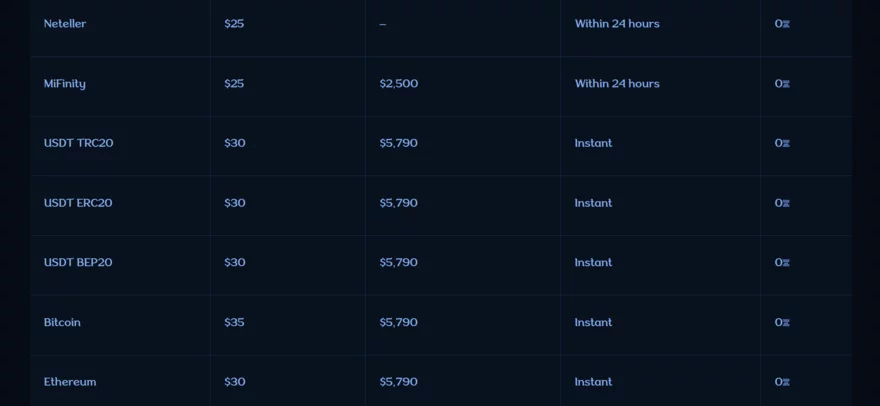
Task: Click Neteller's $25 minimum amount
Action: click(x=234, y=24)
